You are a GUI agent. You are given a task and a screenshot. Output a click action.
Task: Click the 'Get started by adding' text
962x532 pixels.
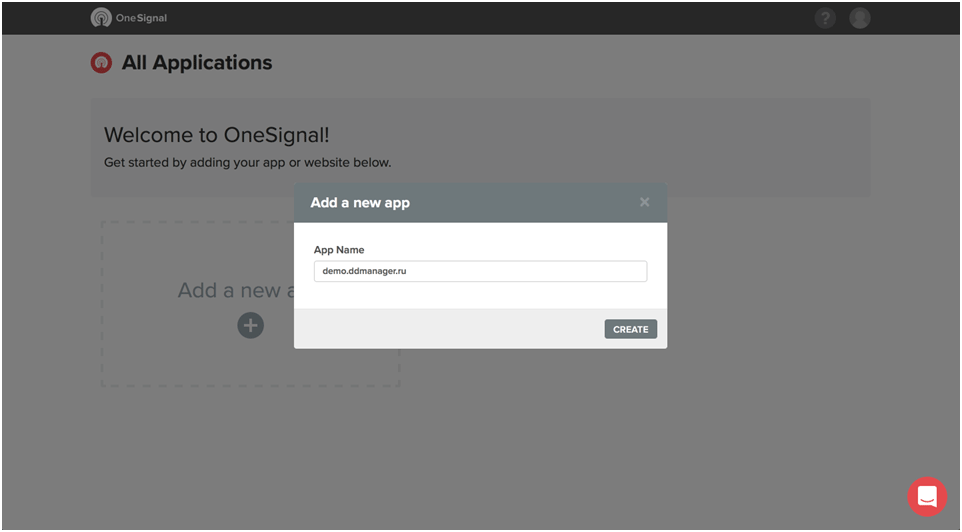coord(247,162)
